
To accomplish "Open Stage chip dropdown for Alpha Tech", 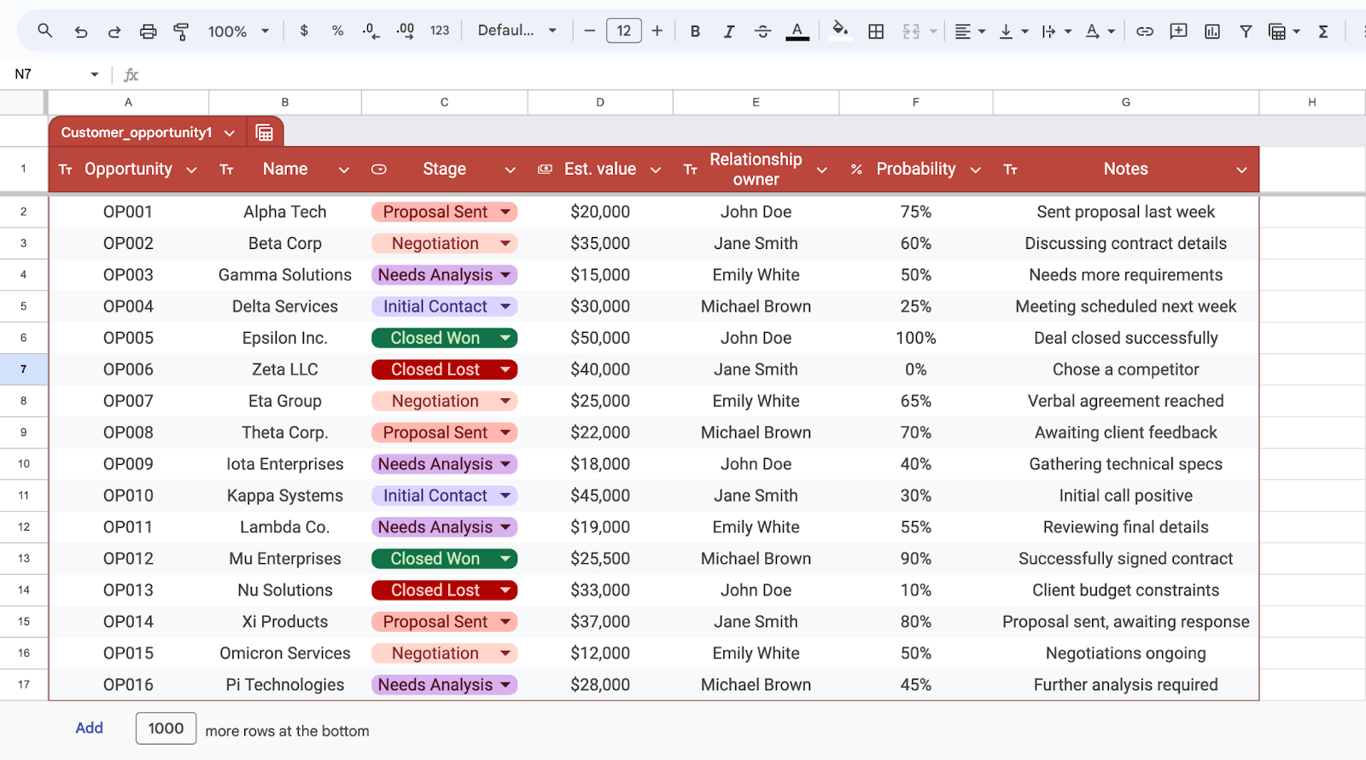I will [x=506, y=212].
